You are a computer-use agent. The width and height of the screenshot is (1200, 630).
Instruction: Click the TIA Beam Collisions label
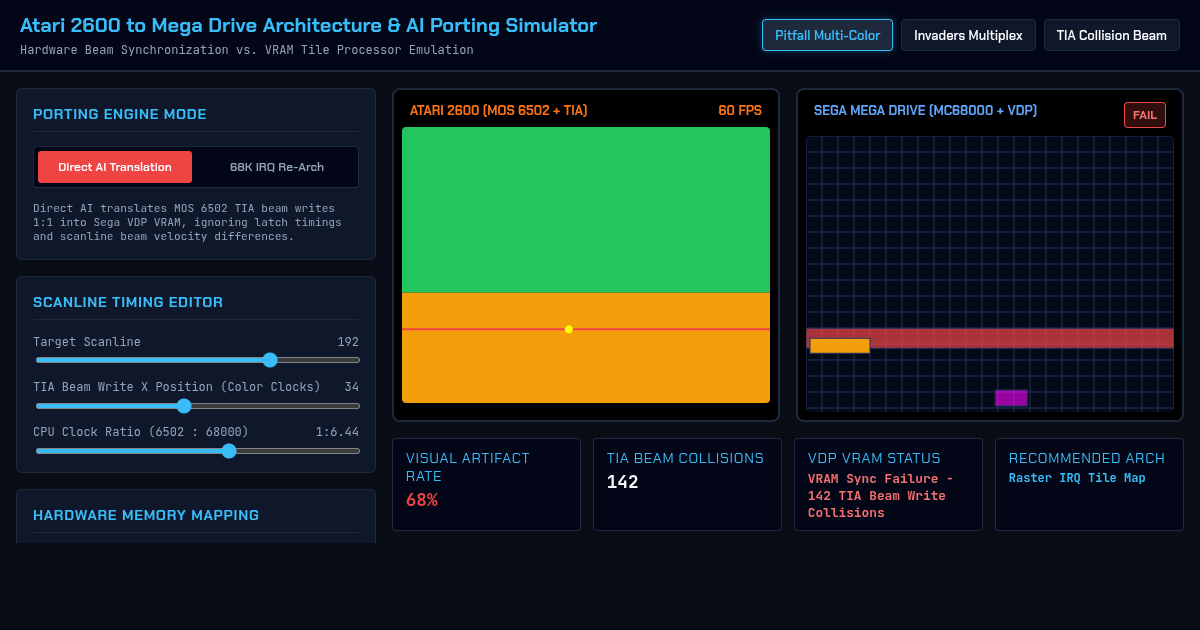point(685,458)
